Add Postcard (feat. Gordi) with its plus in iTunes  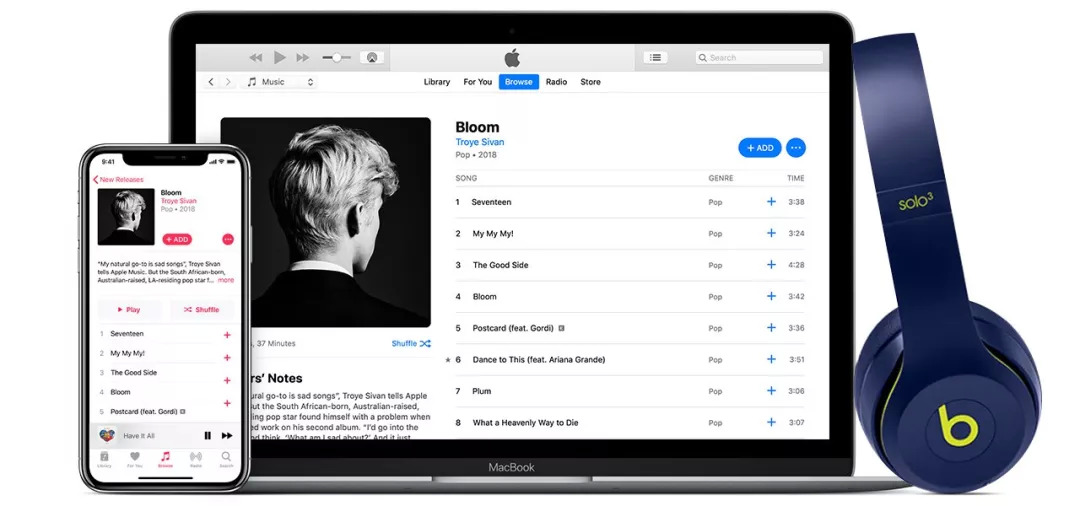point(771,328)
